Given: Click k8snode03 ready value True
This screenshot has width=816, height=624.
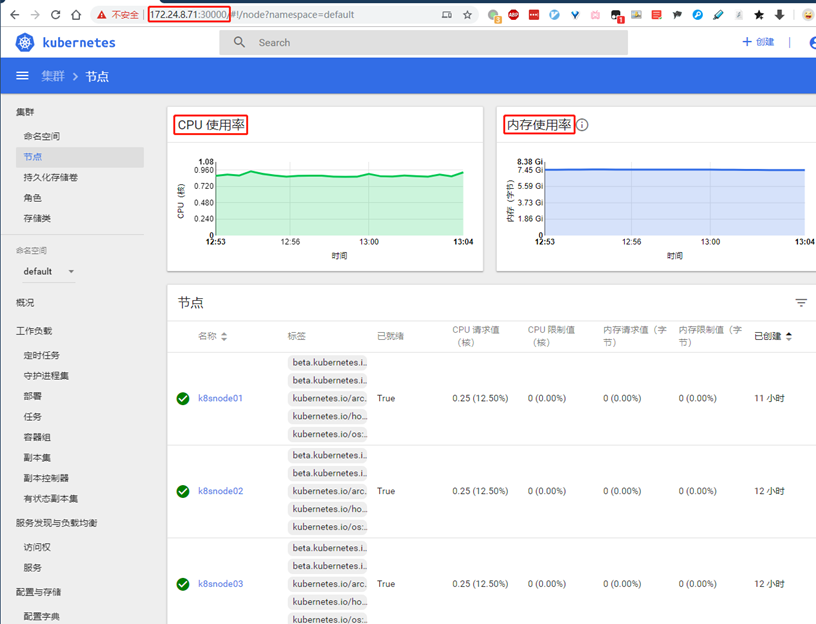Looking at the screenshot, I should [x=386, y=583].
